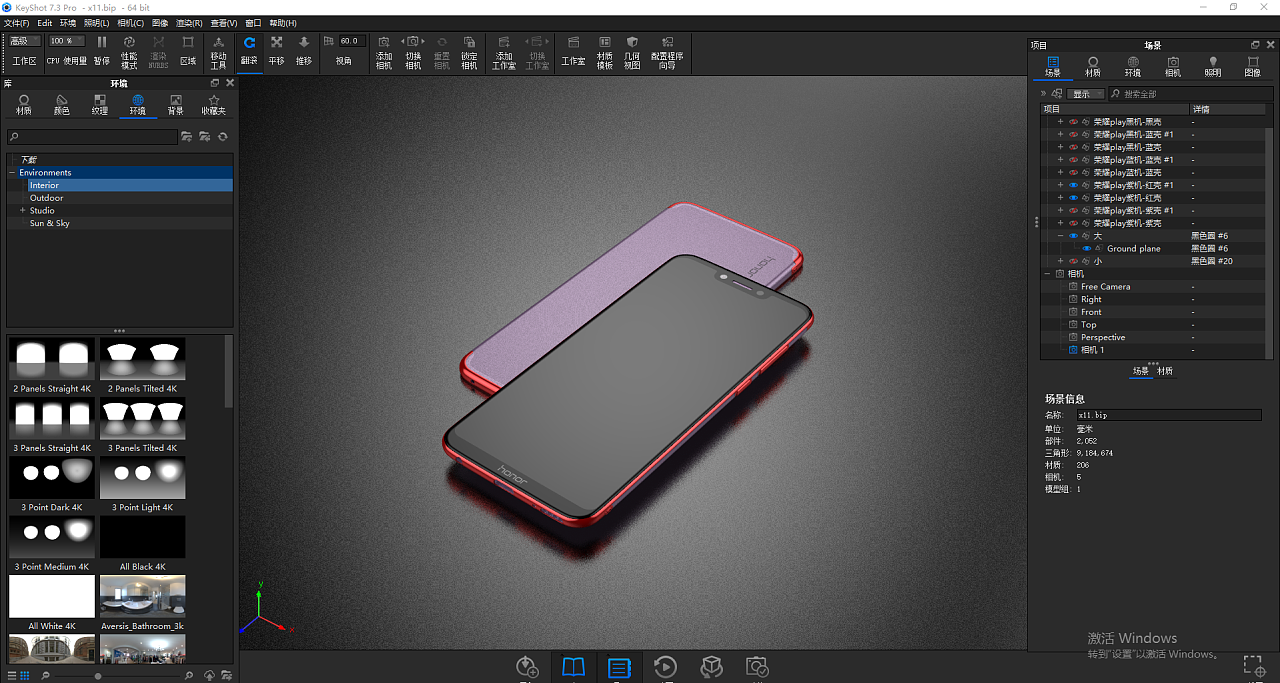
Task: Hide the 大 group
Action: pos(1073,236)
